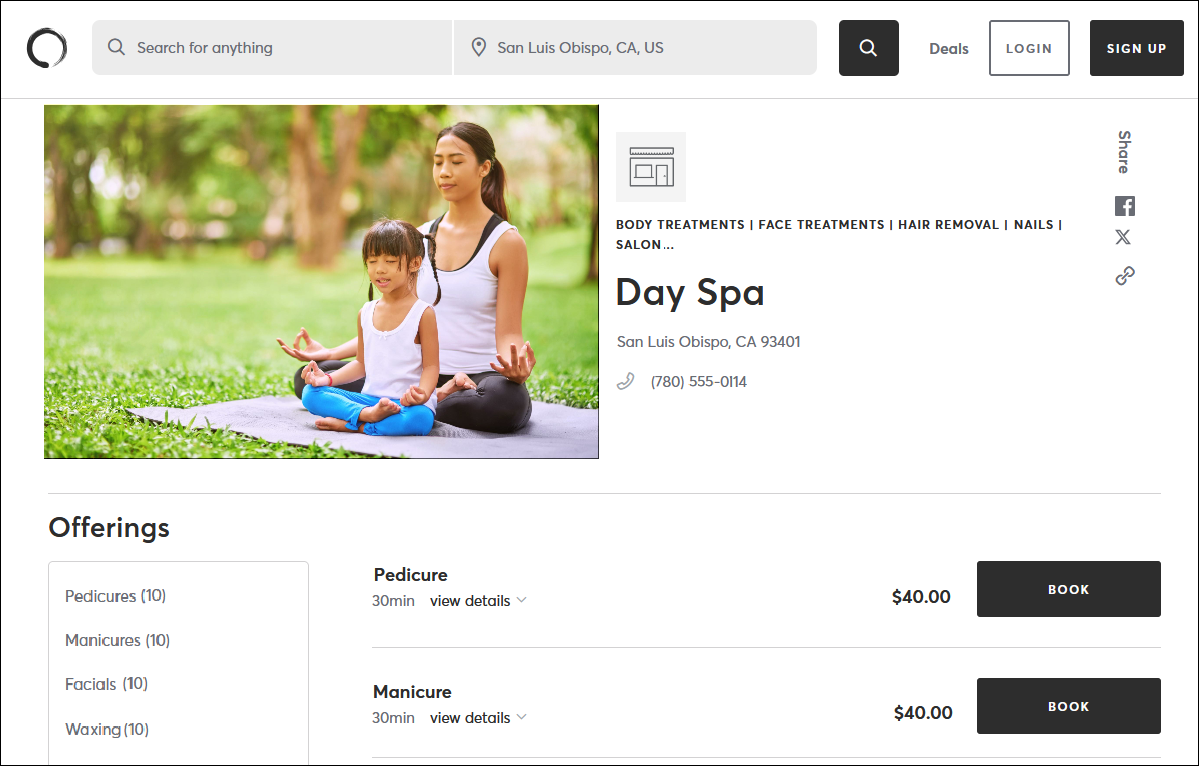The height and width of the screenshot is (766, 1199).
Task: Select Facials in the Offerings sidebar
Action: (x=105, y=684)
